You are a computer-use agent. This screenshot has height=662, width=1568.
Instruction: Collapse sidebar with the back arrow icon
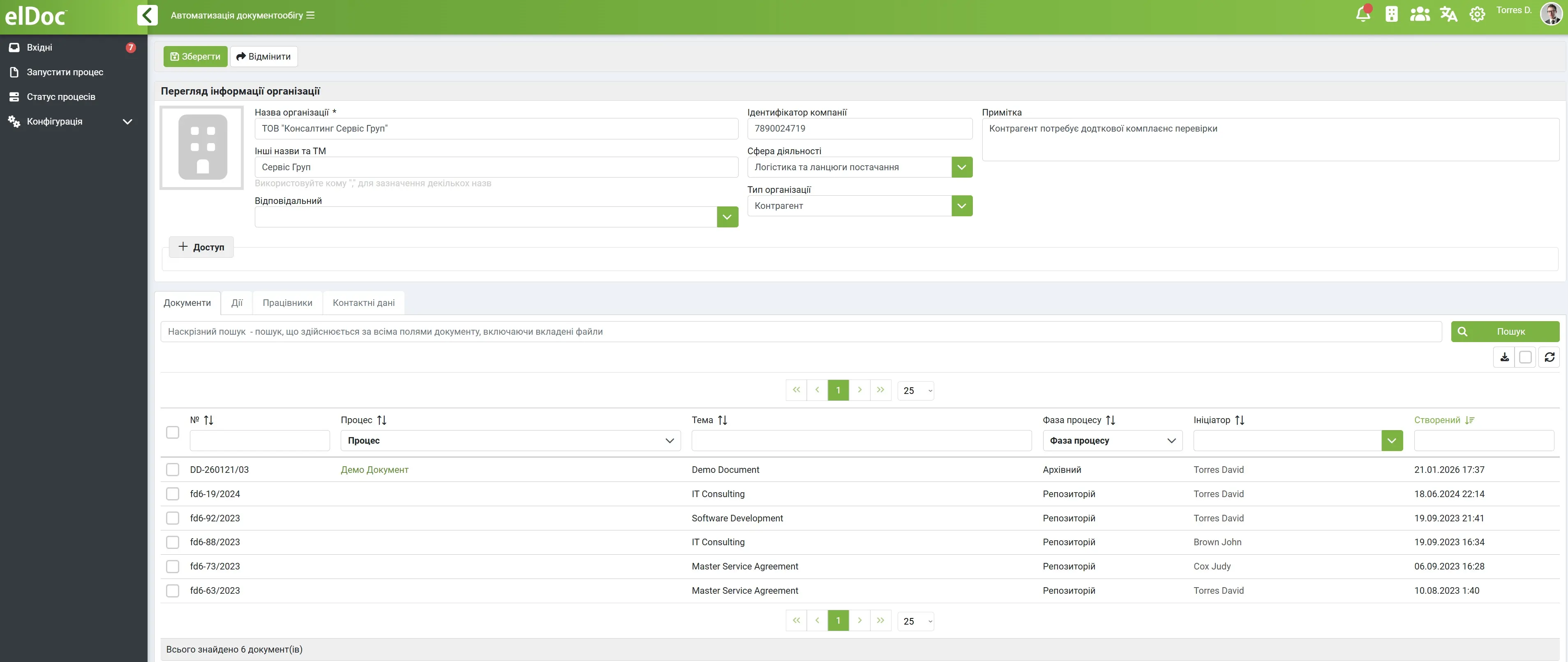(147, 15)
